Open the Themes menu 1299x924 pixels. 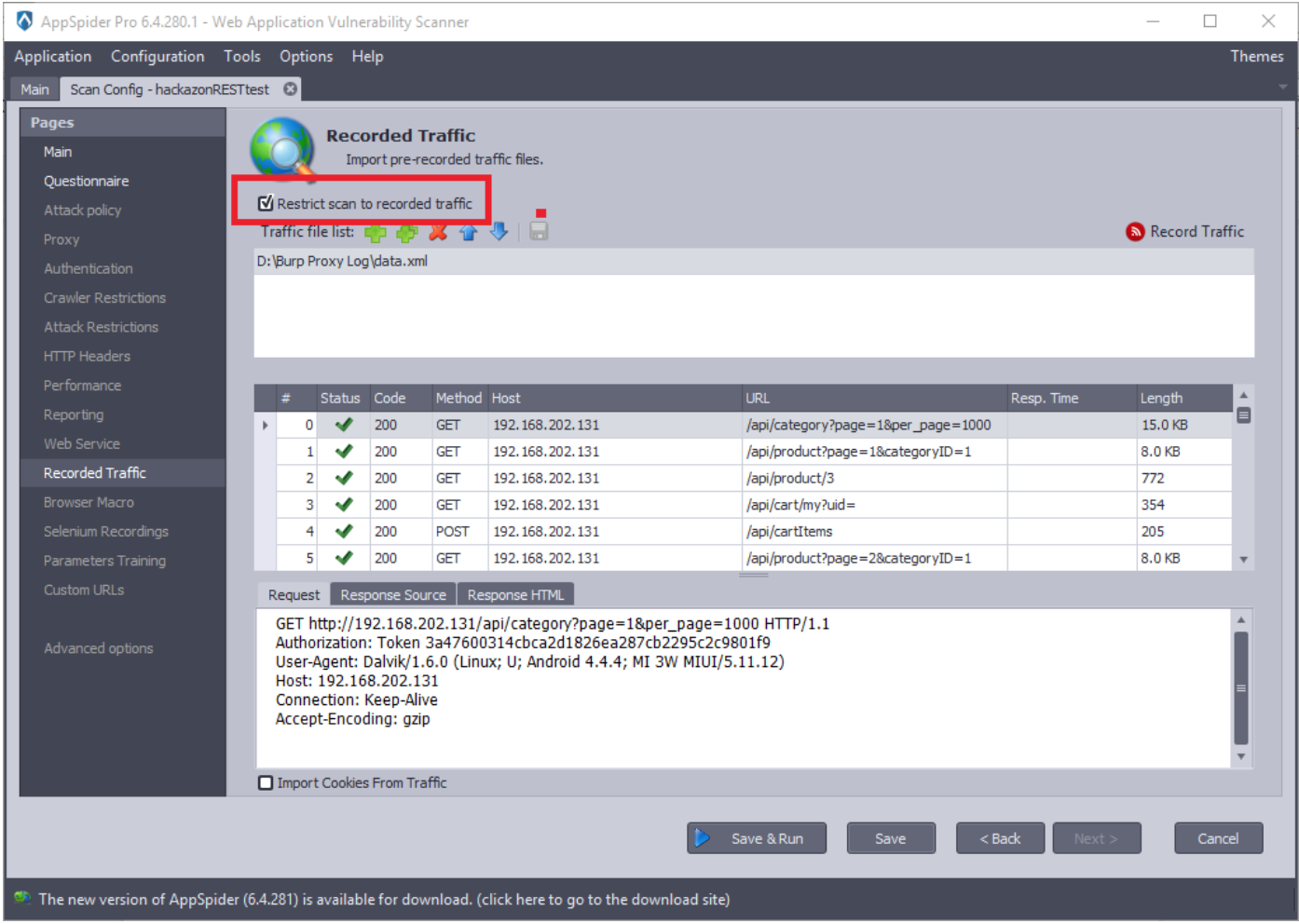pyautogui.click(x=1256, y=56)
